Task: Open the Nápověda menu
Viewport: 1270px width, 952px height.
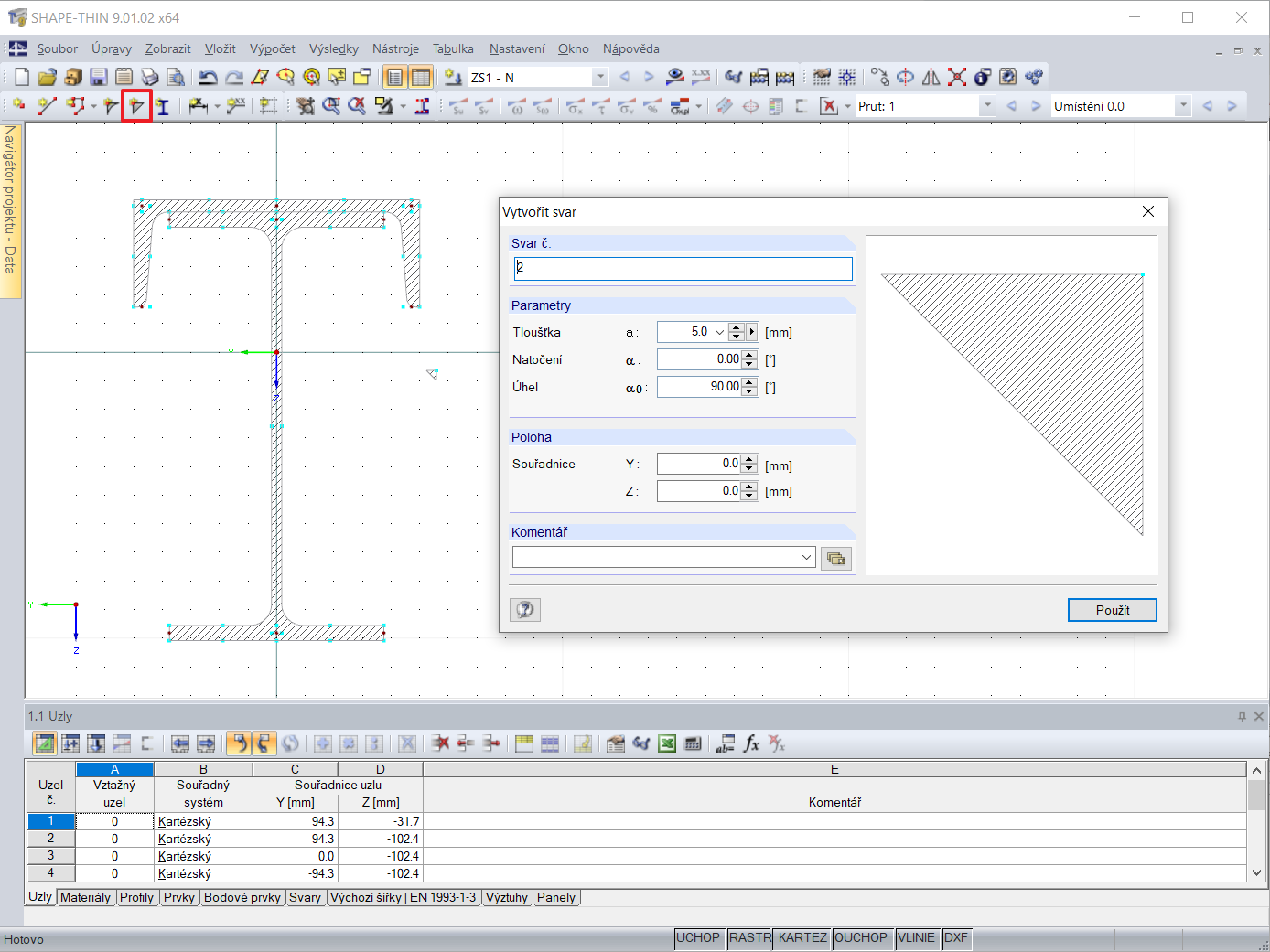Action: point(630,48)
